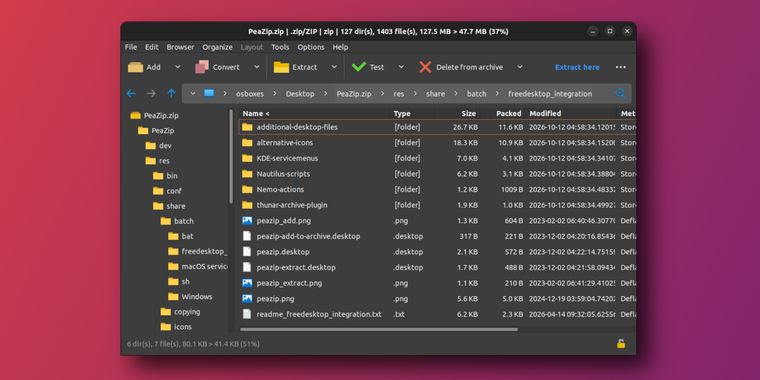Navigate to batch in breadcrumb
The image size is (760, 380).
(x=476, y=94)
